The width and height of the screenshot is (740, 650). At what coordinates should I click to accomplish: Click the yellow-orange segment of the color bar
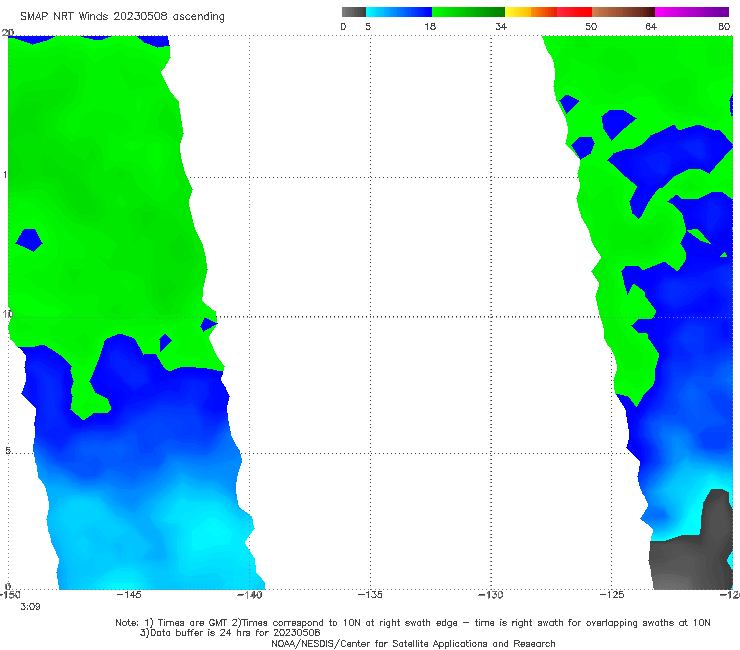point(530,12)
